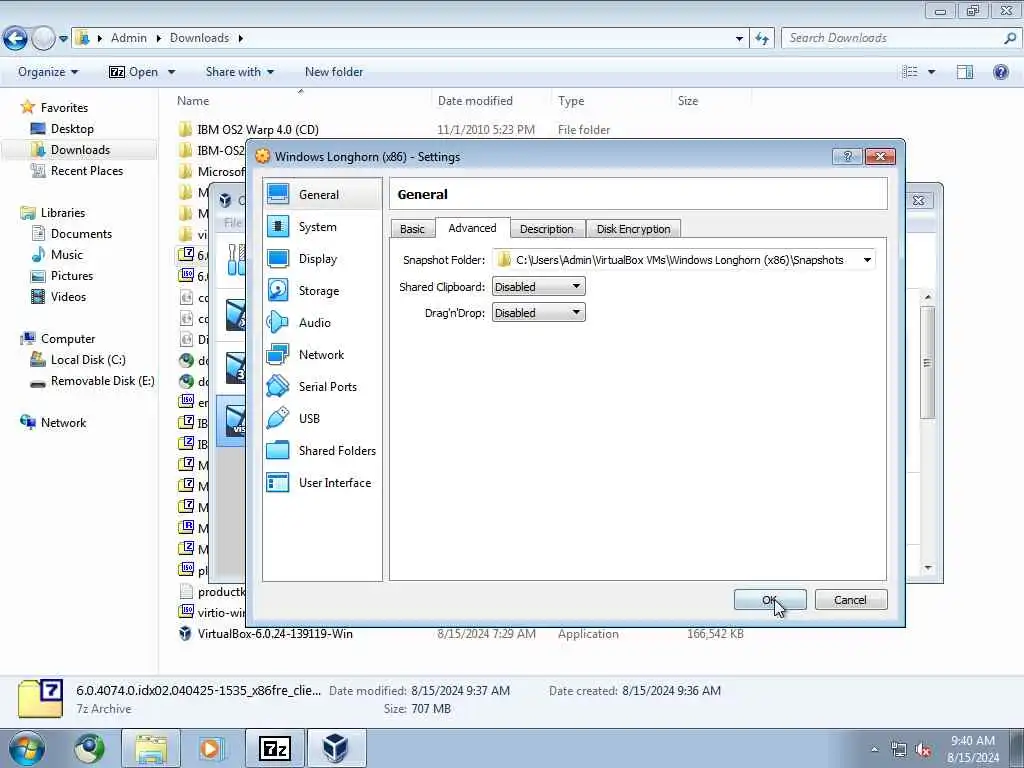This screenshot has width=1024, height=768.
Task: Open VirtualBox from the taskbar
Action: click(x=336, y=748)
